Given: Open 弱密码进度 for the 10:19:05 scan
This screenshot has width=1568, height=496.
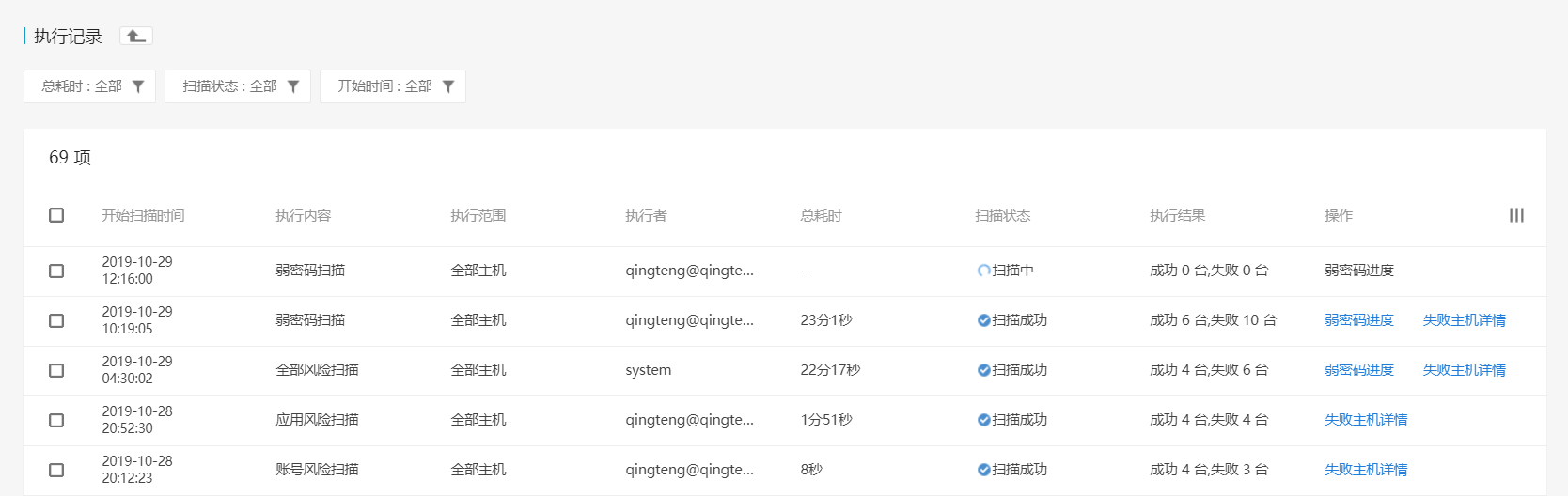Looking at the screenshot, I should [x=1358, y=320].
